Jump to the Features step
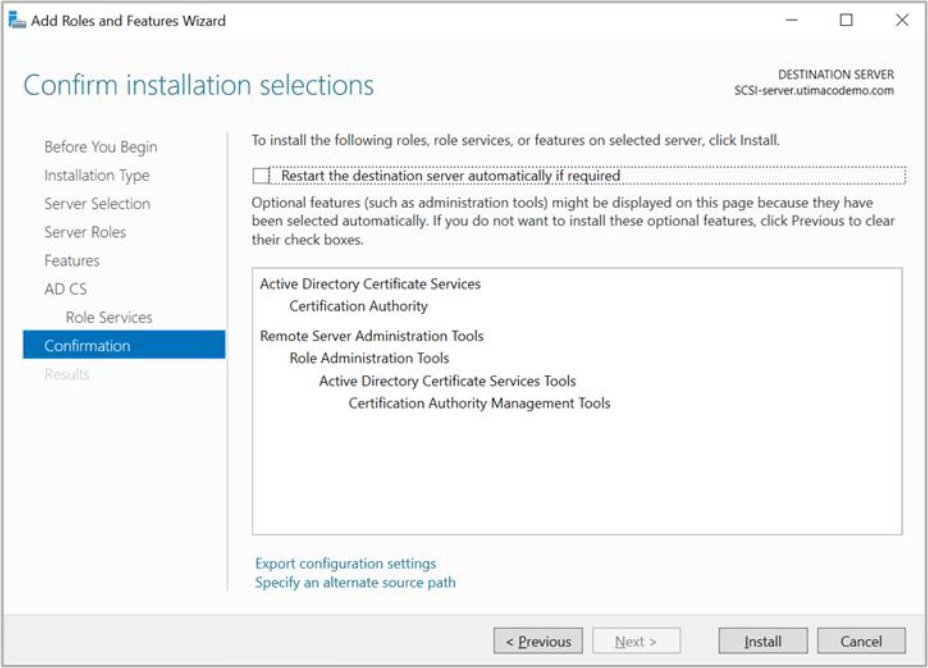The width and height of the screenshot is (928, 668). click(72, 261)
